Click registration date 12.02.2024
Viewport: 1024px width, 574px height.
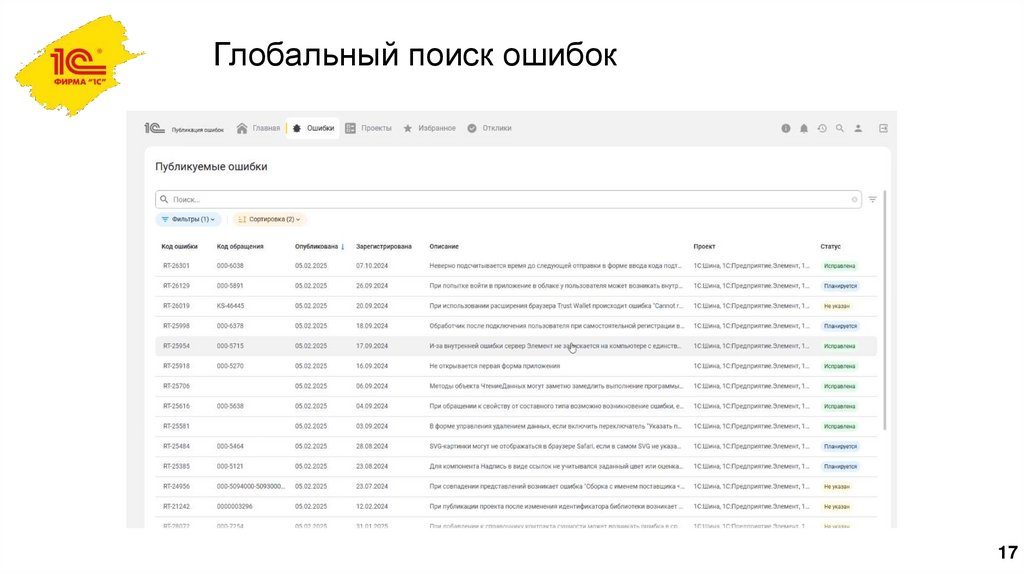pos(372,506)
